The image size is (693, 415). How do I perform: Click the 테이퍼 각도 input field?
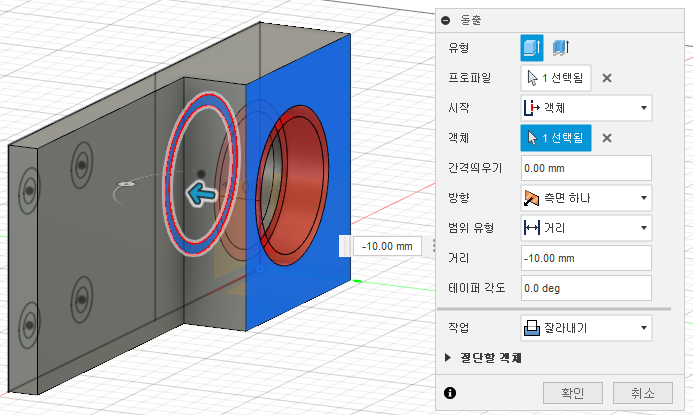coord(586,288)
